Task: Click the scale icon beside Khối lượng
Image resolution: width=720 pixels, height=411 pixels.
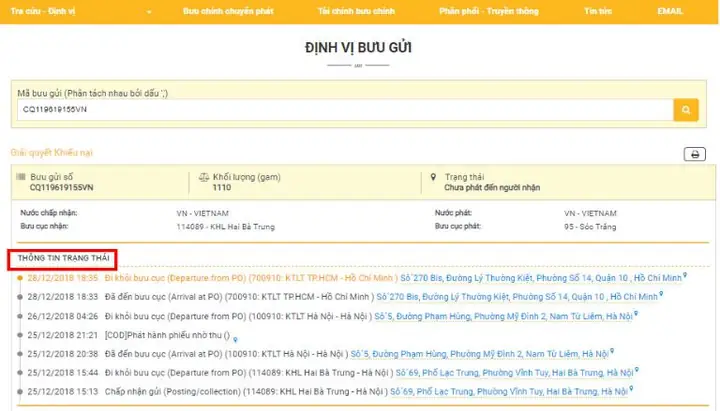Action: point(204,177)
